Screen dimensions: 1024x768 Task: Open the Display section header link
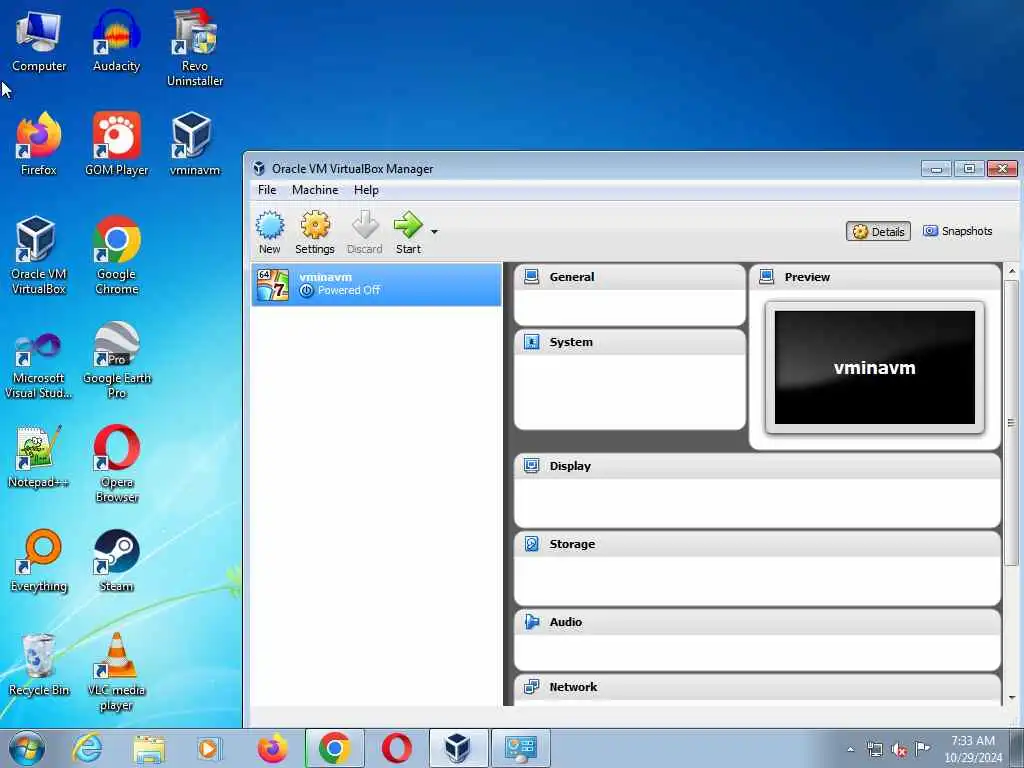[570, 466]
